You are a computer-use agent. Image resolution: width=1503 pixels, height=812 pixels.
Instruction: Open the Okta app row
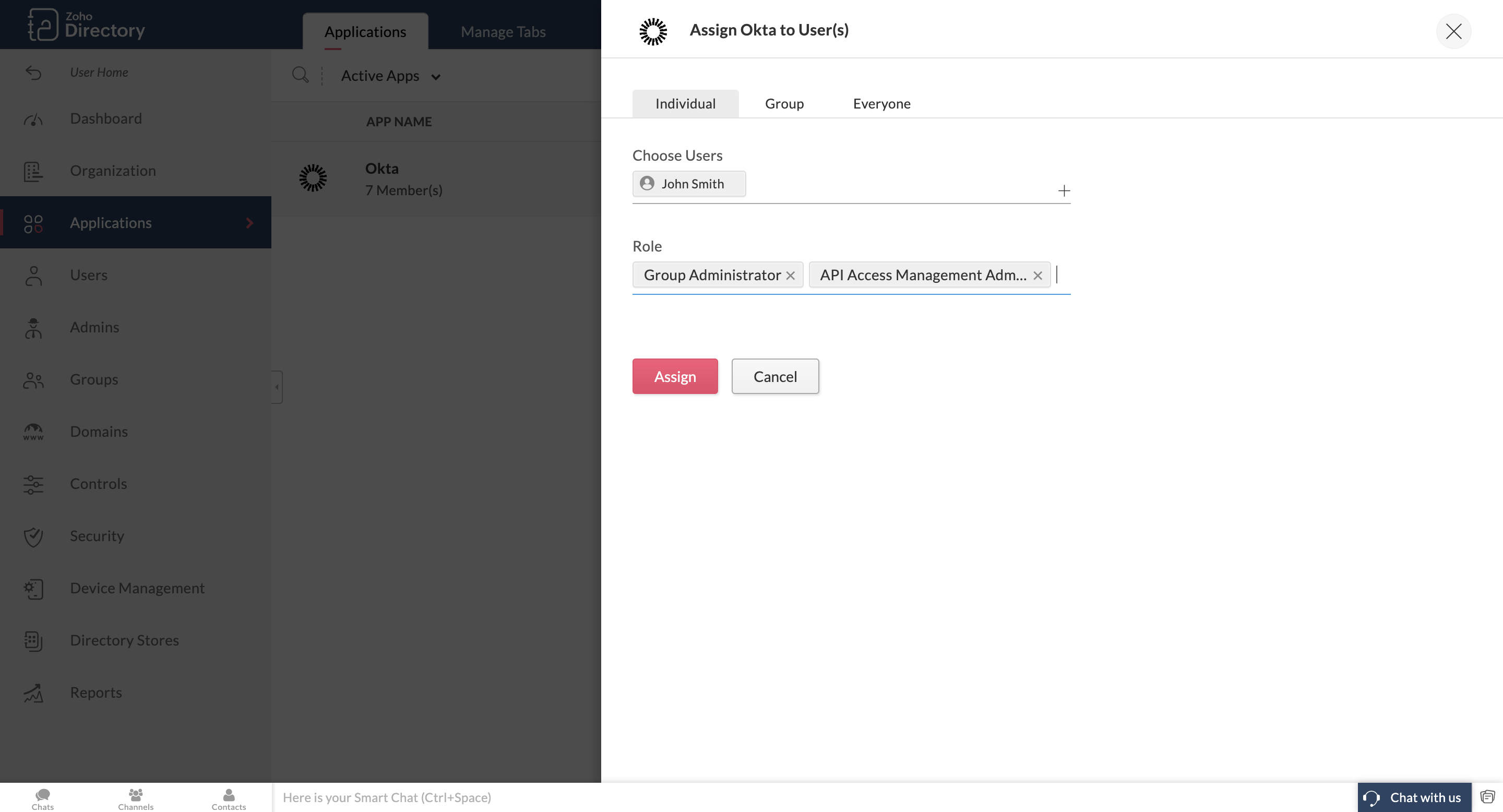[436, 179]
